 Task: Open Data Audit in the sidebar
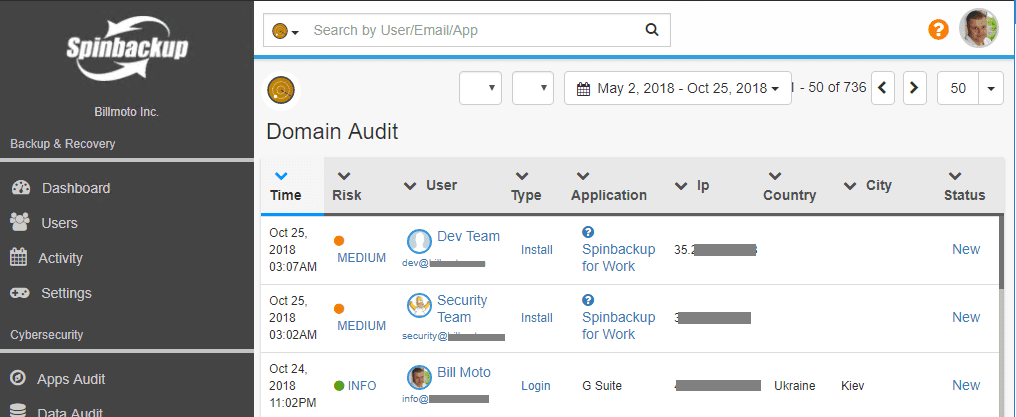[70, 410]
